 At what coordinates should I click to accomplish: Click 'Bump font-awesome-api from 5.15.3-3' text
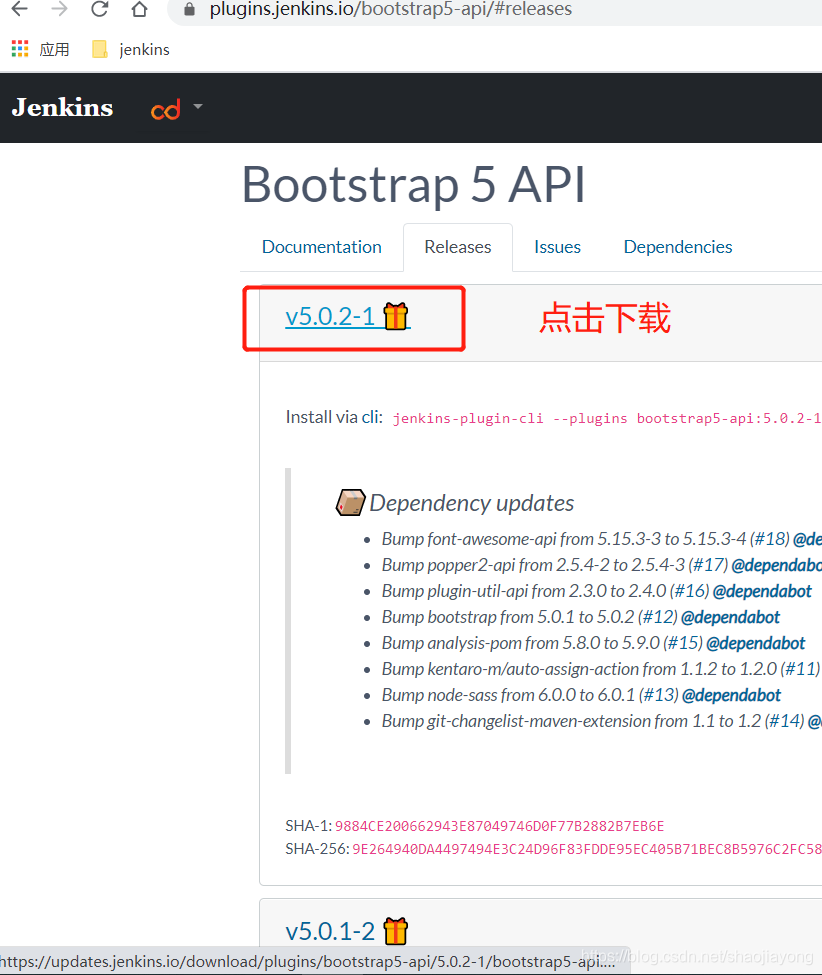pyautogui.click(x=521, y=538)
